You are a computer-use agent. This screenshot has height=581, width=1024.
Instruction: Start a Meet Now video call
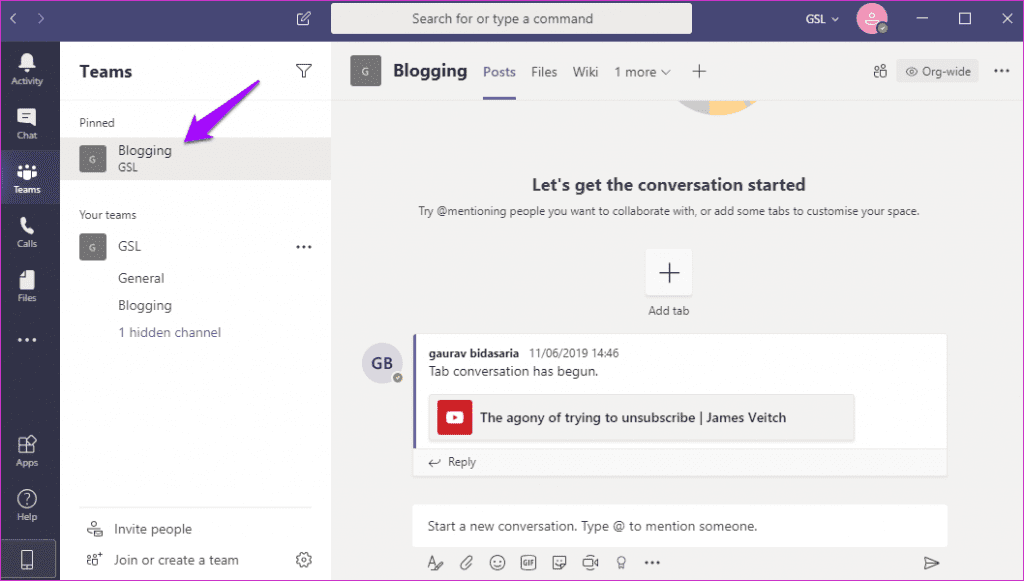click(590, 562)
